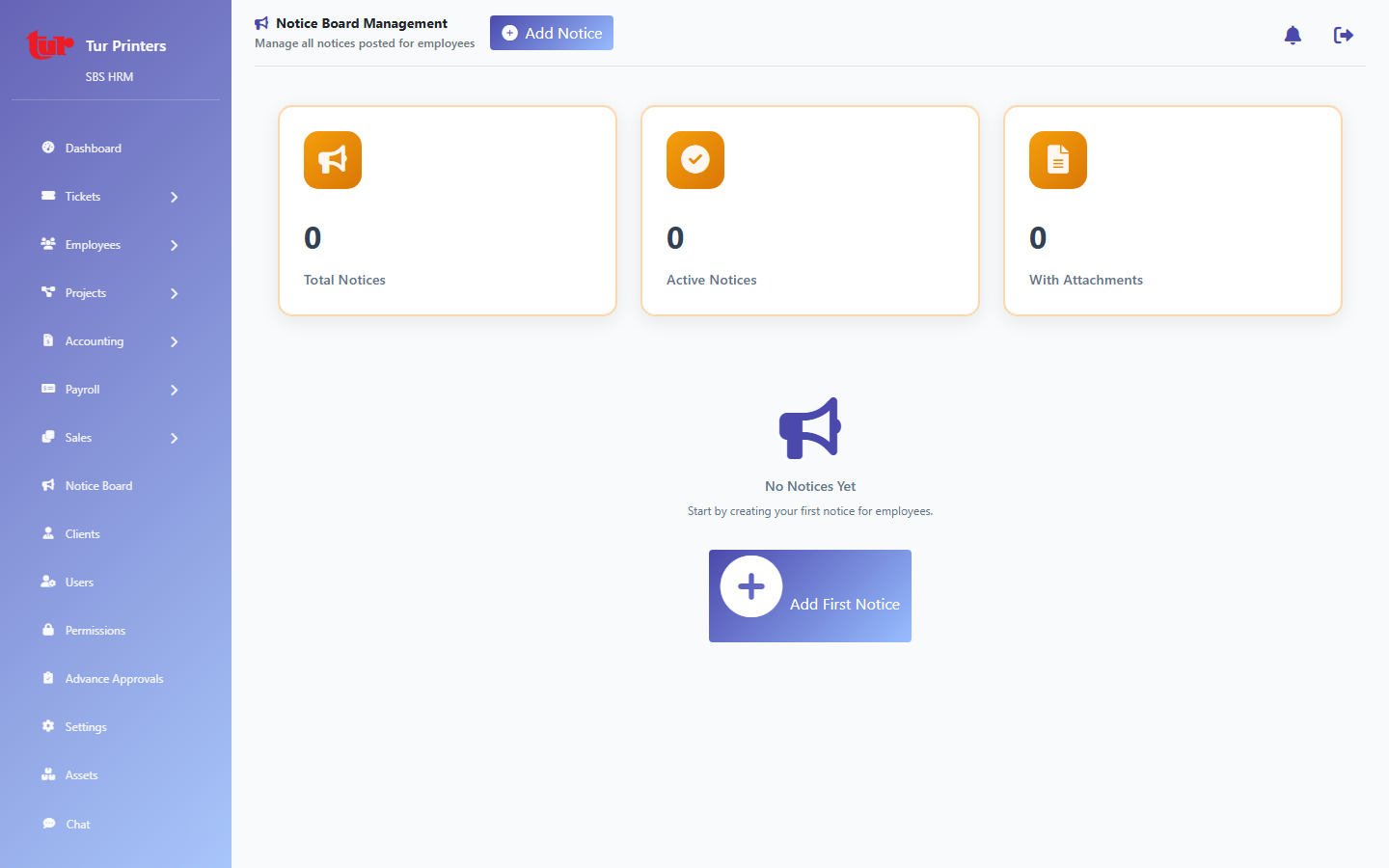Expand the Accounting menu chevron
The image size is (1389, 868).
tap(175, 341)
